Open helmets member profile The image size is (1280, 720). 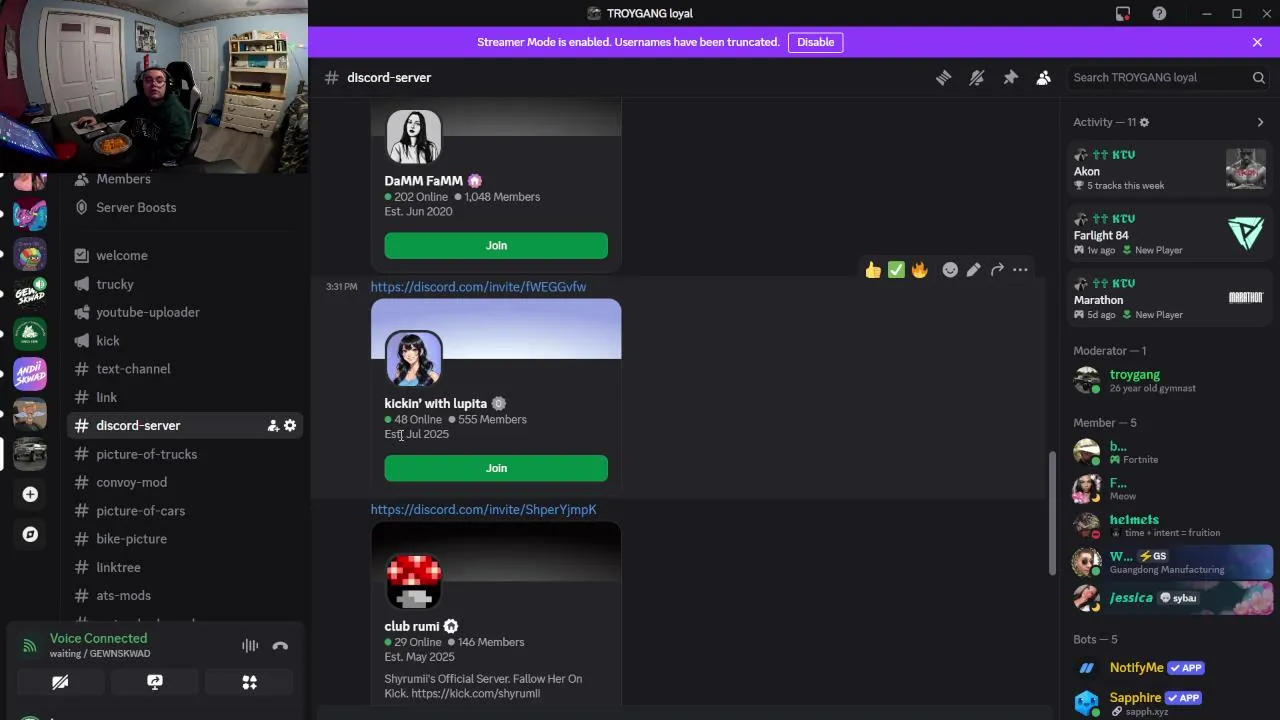tap(1170, 526)
